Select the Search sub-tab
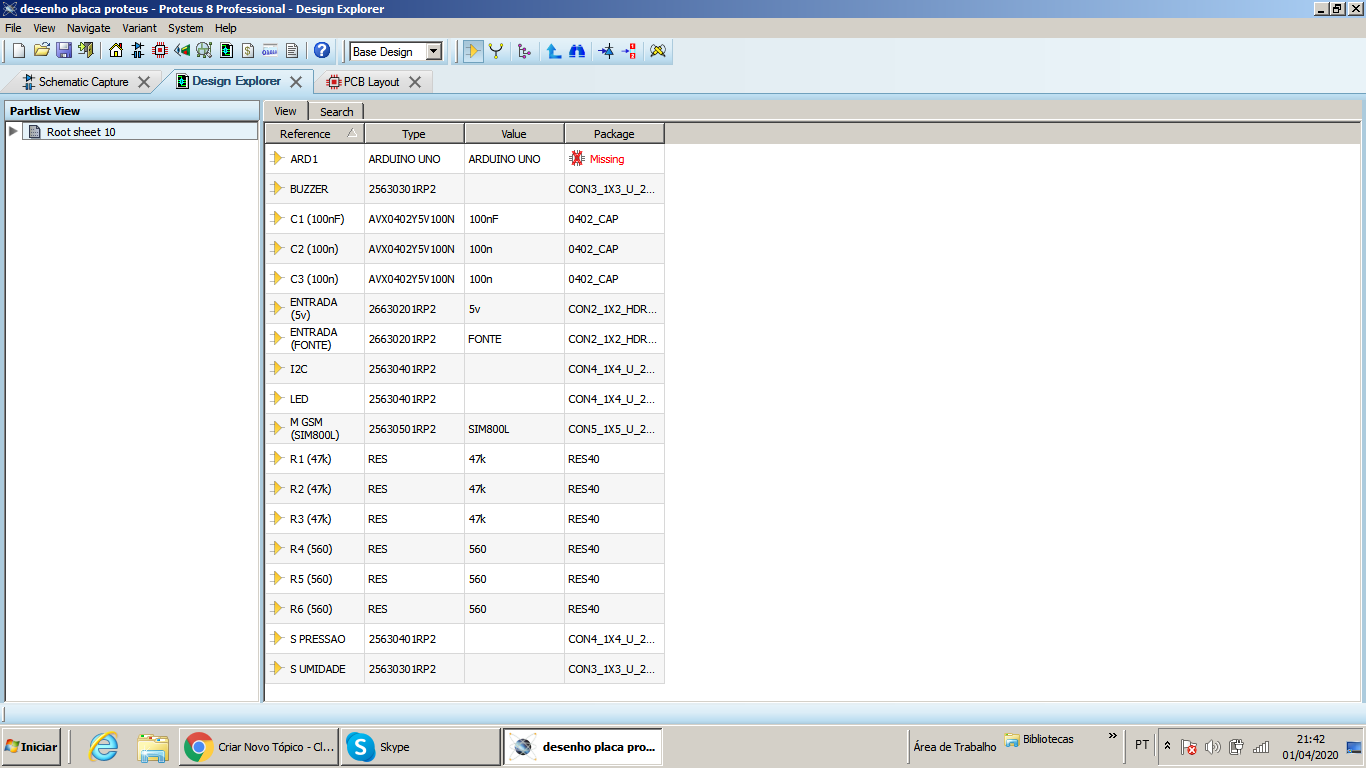The image size is (1366, 768). (337, 111)
